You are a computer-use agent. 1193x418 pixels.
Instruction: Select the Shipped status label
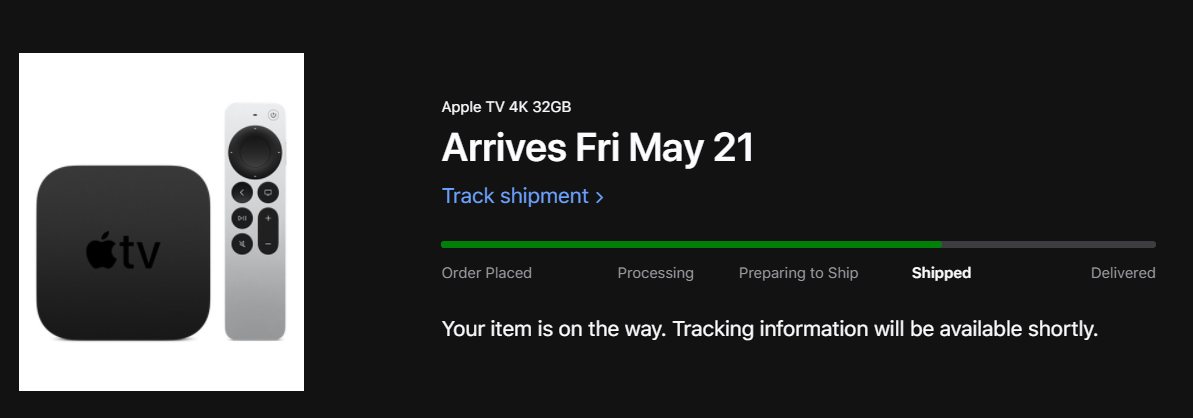tap(941, 273)
